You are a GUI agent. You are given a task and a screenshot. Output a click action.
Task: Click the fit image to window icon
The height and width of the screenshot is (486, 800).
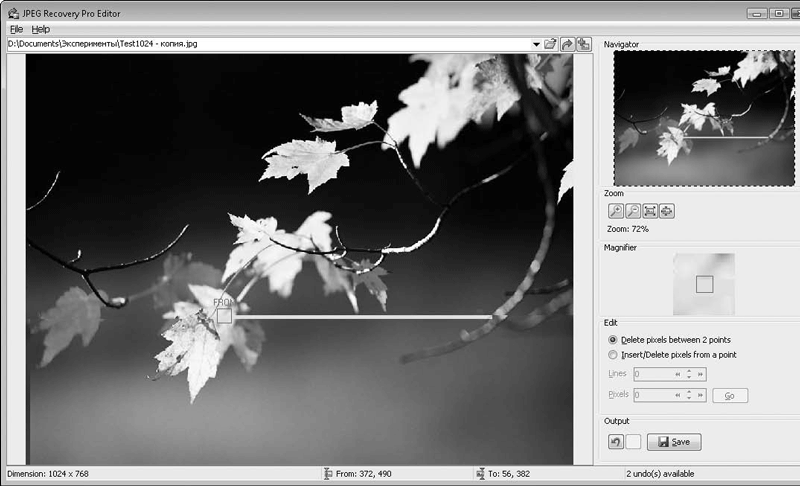click(650, 211)
